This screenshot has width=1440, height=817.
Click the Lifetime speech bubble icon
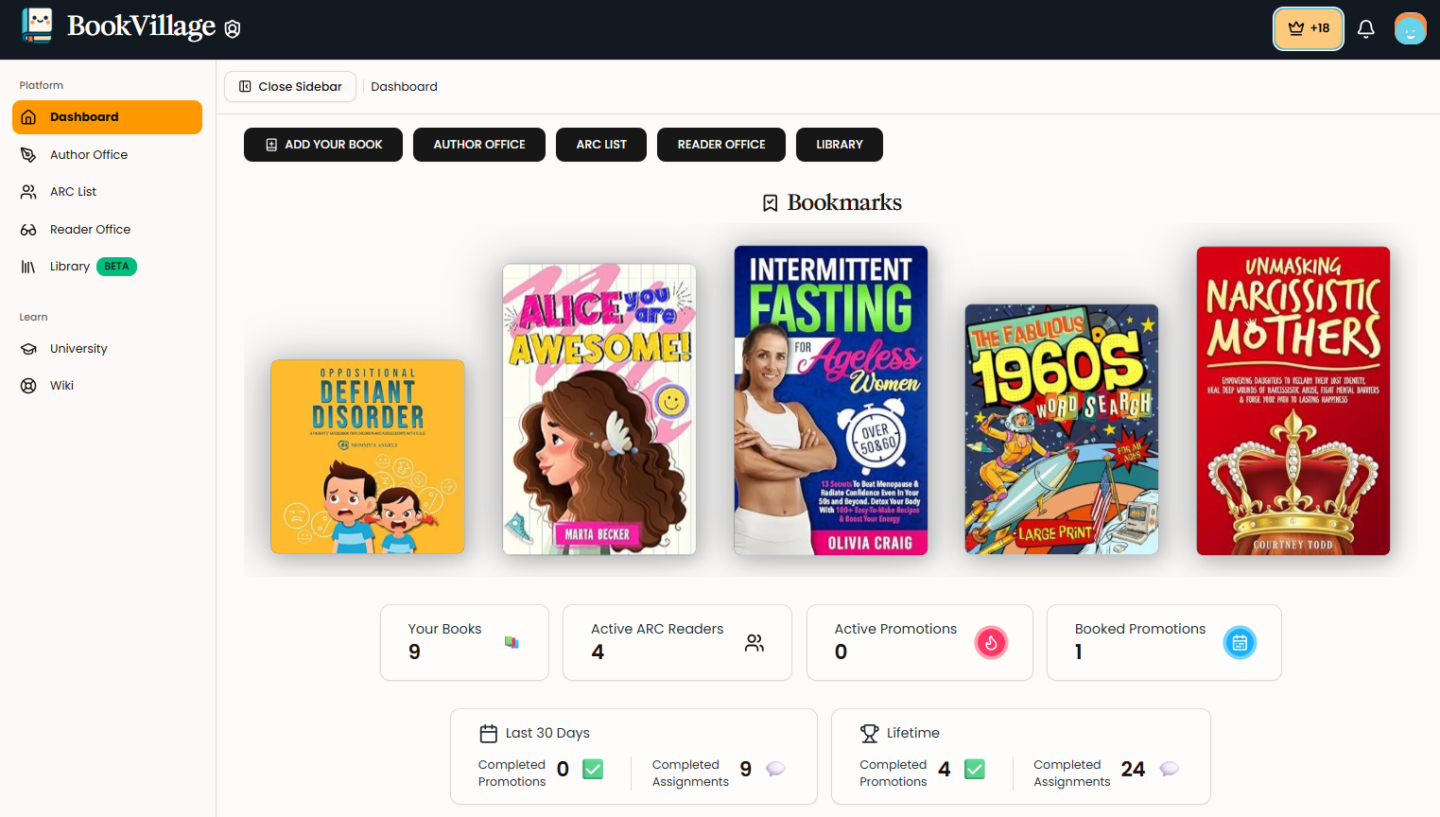pyautogui.click(x=1169, y=769)
